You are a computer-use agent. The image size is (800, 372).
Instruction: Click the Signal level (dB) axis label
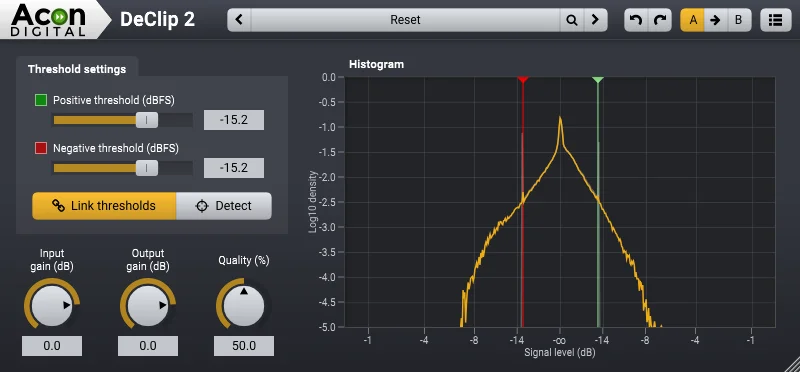(560, 352)
